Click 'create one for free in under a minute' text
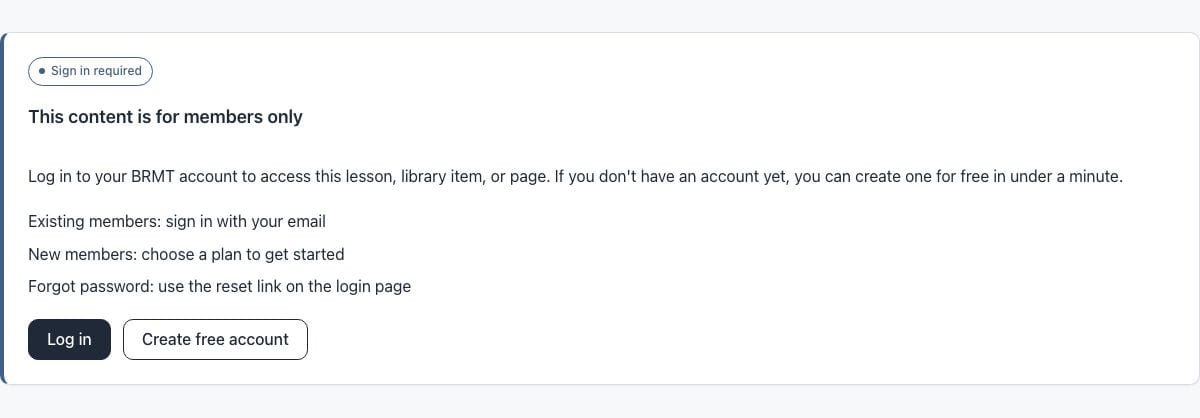1200x418 pixels. 985,177
